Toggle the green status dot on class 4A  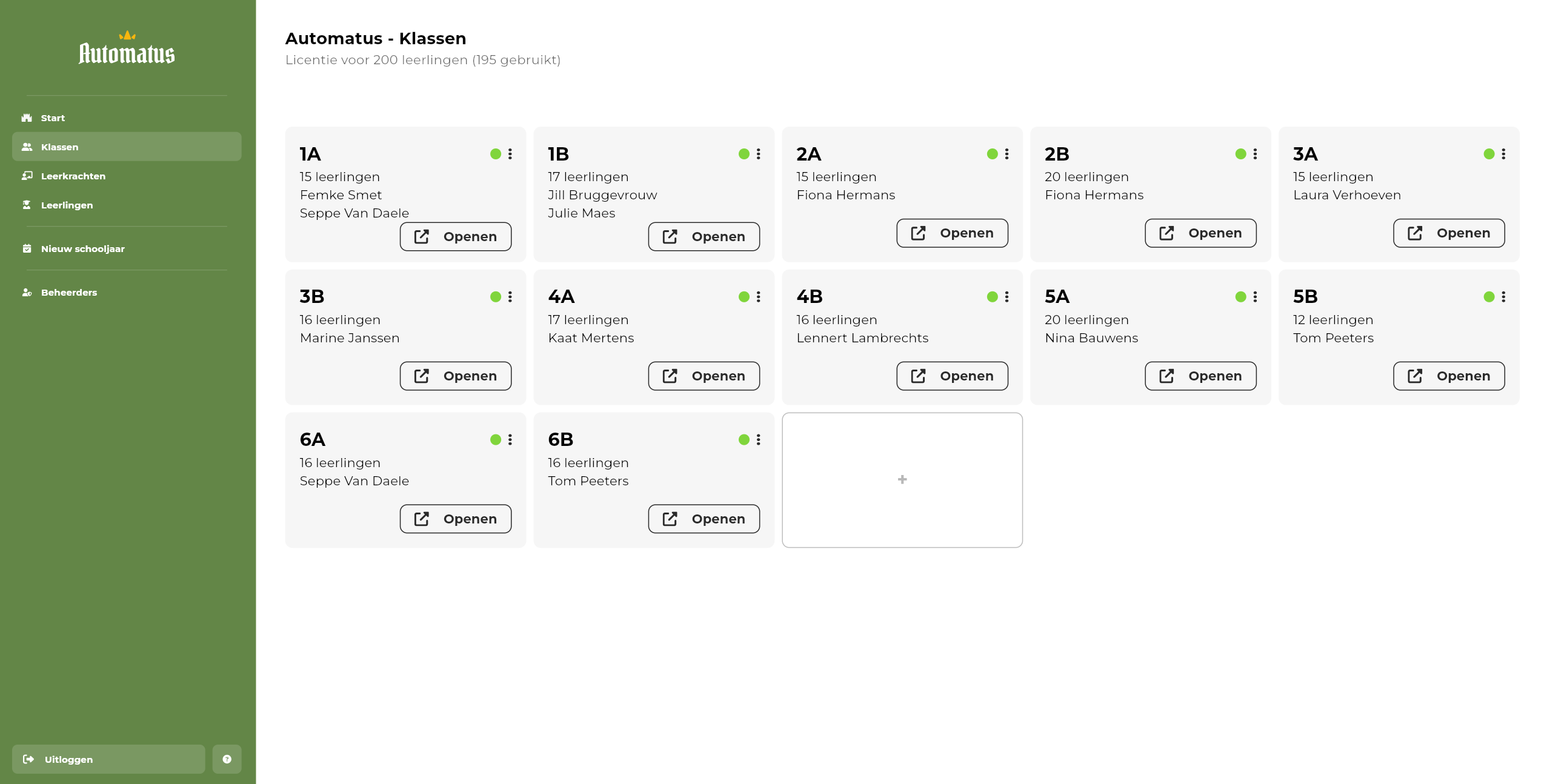(x=744, y=297)
